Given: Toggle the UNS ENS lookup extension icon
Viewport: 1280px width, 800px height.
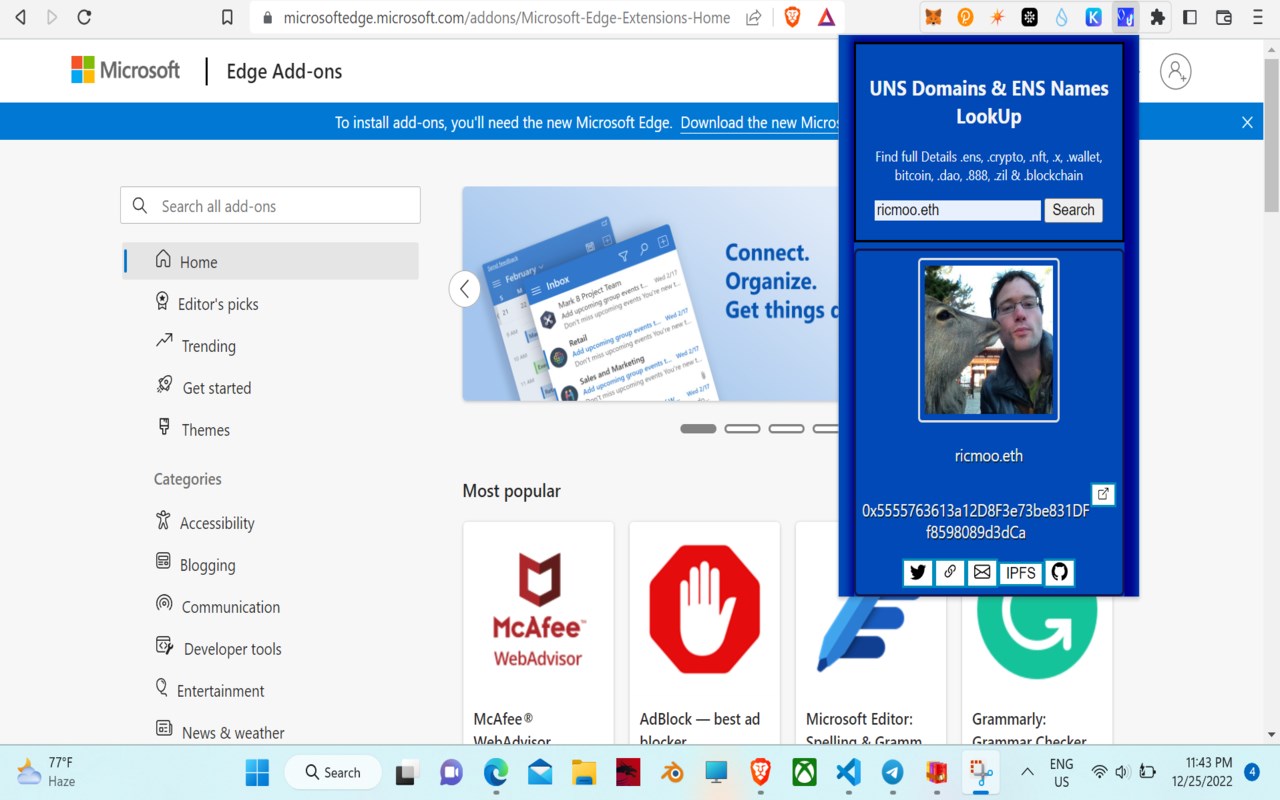Looking at the screenshot, I should 1125,17.
